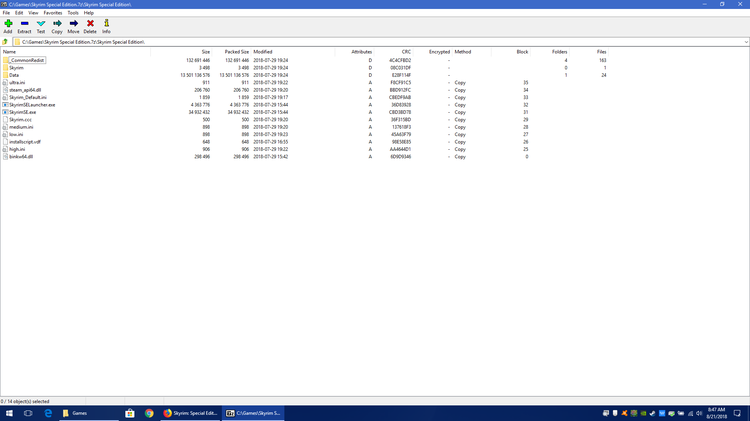Open the Tools menu

[x=73, y=13]
